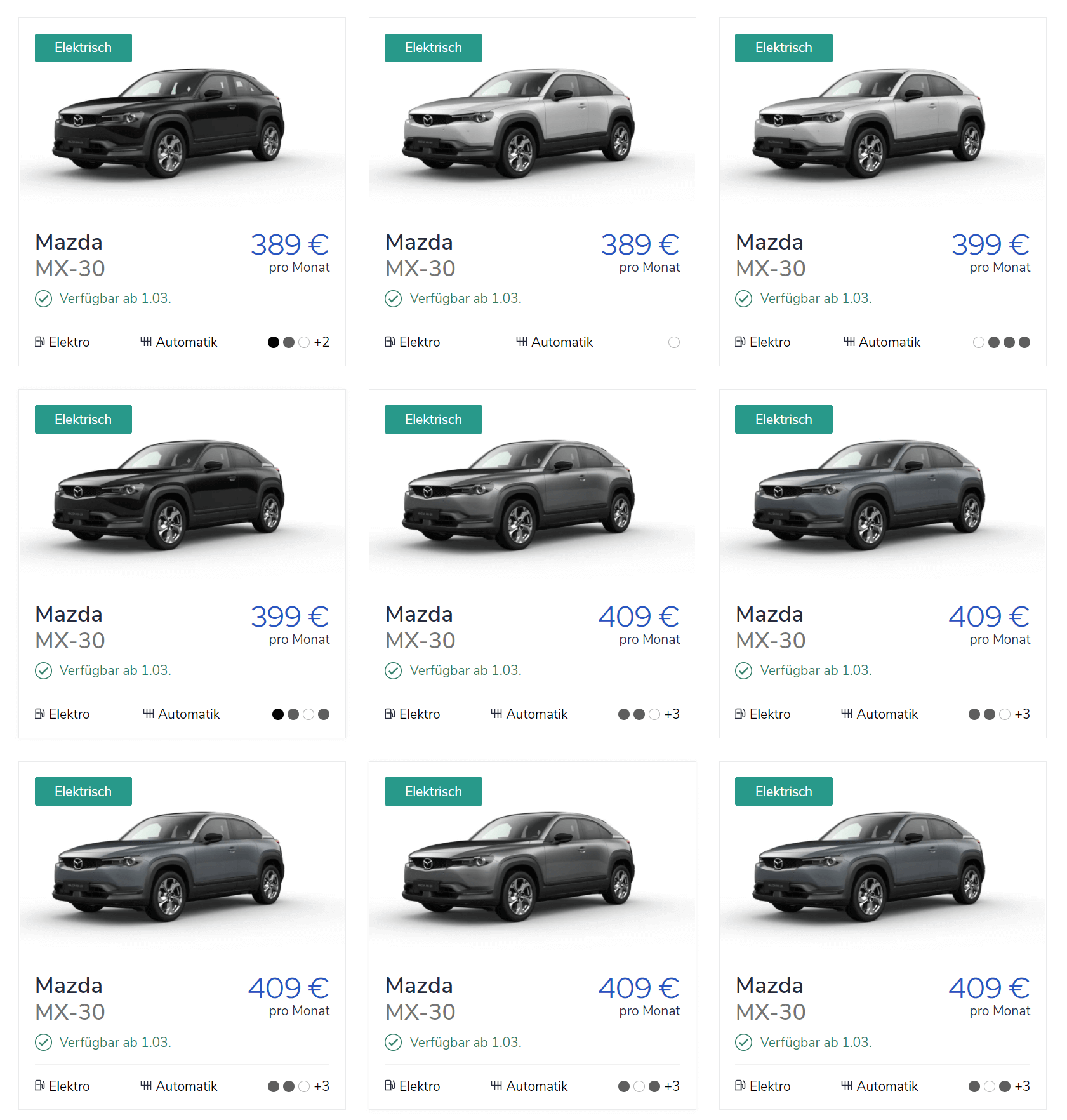
Task: Click the grey Mazda image in bottom-middle card
Action: 519,867
